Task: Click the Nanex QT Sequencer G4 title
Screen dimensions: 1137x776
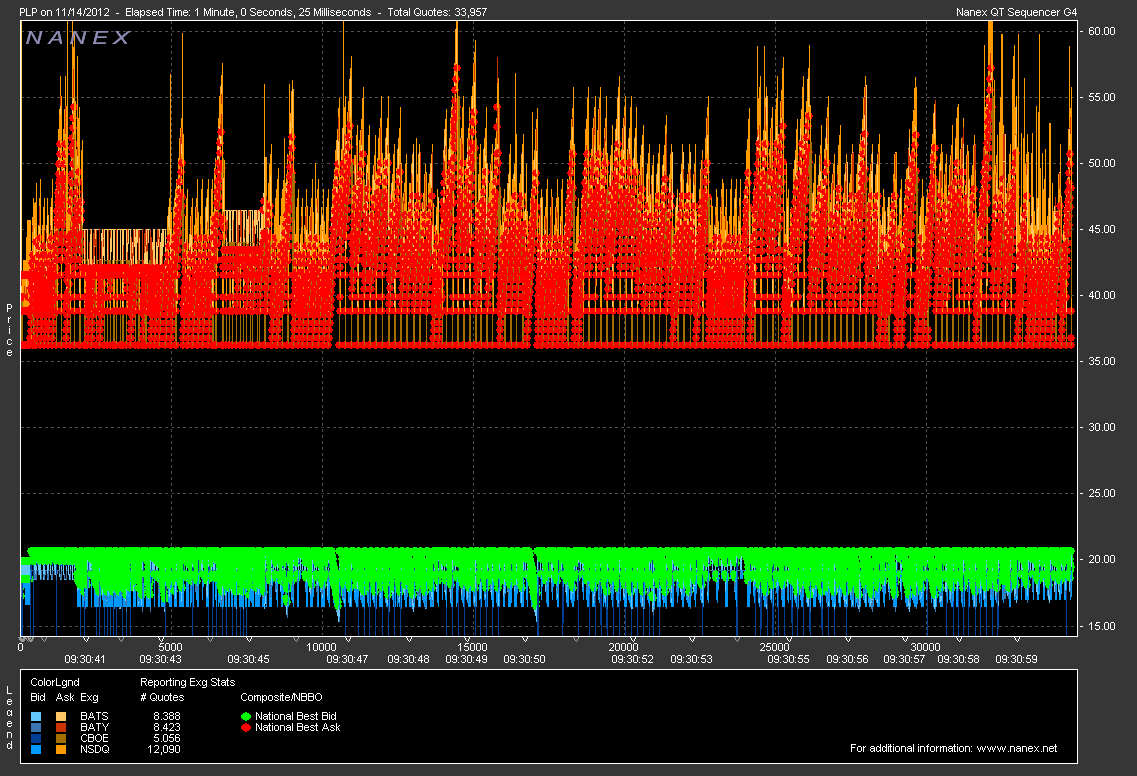Action: [1016, 11]
